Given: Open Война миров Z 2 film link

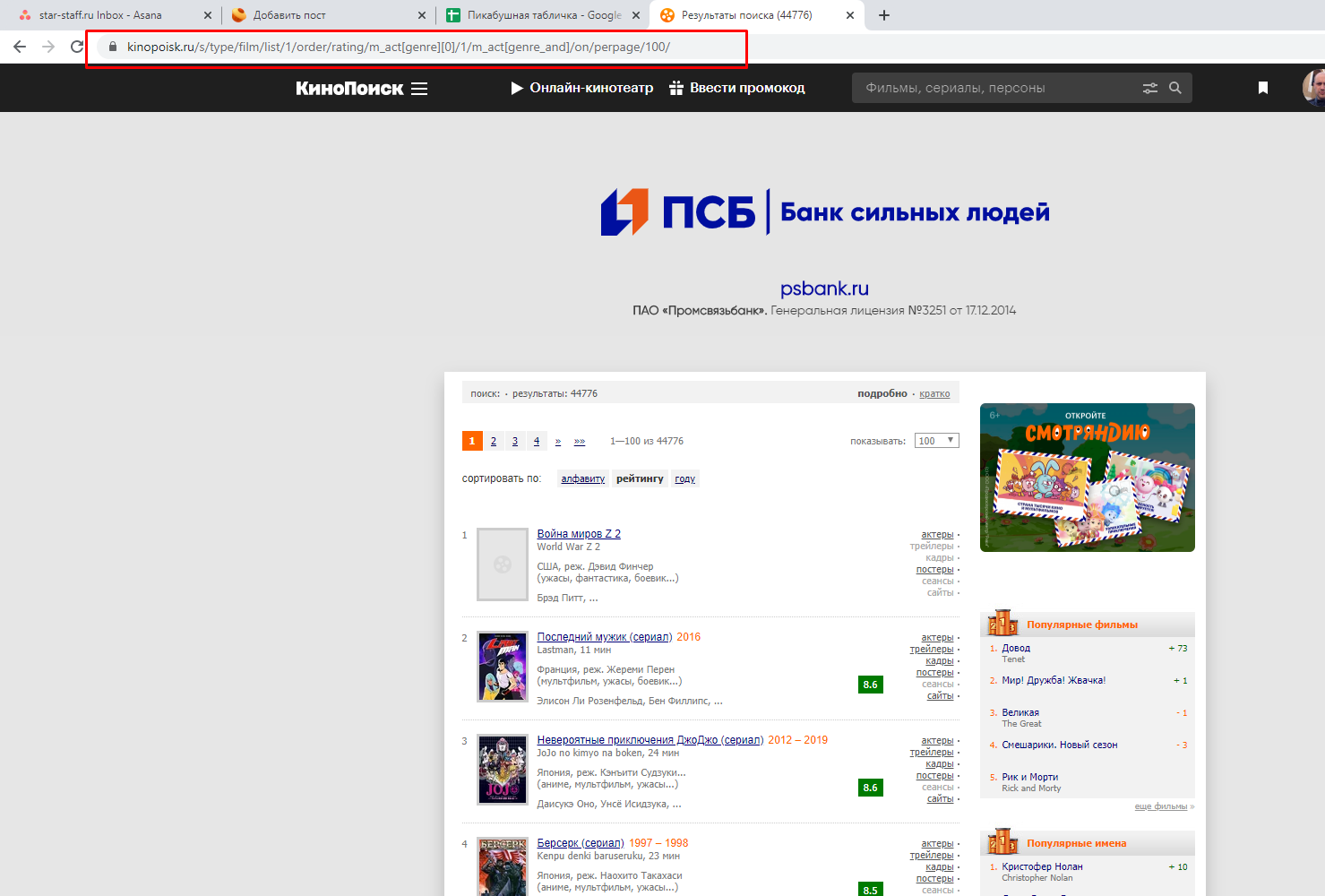Looking at the screenshot, I should [x=579, y=534].
